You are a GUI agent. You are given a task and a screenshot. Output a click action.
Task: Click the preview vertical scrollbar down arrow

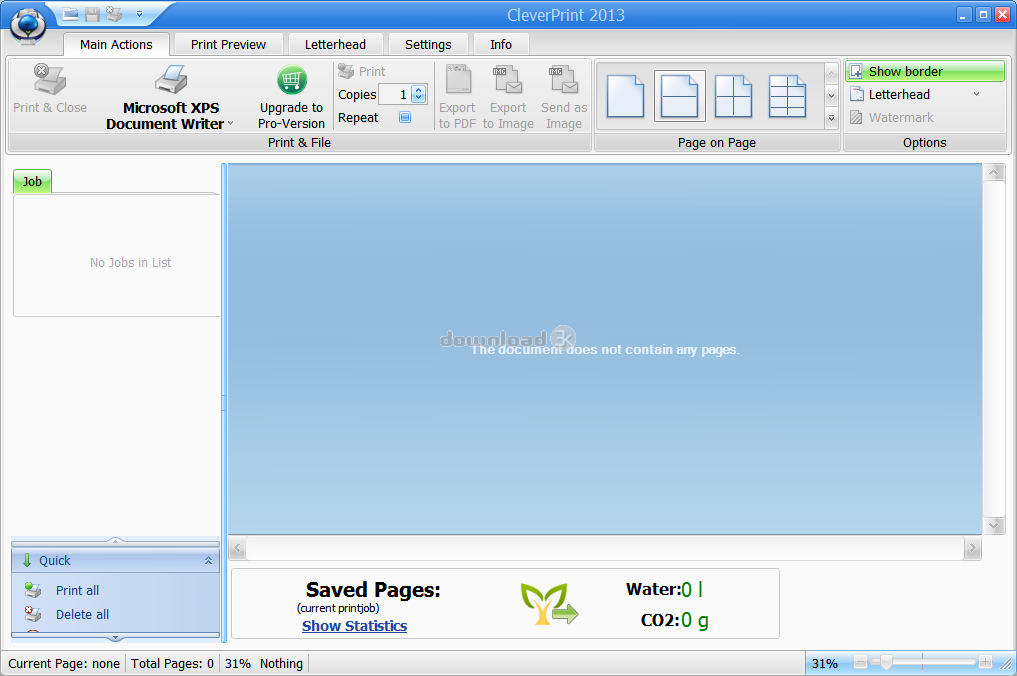(994, 525)
